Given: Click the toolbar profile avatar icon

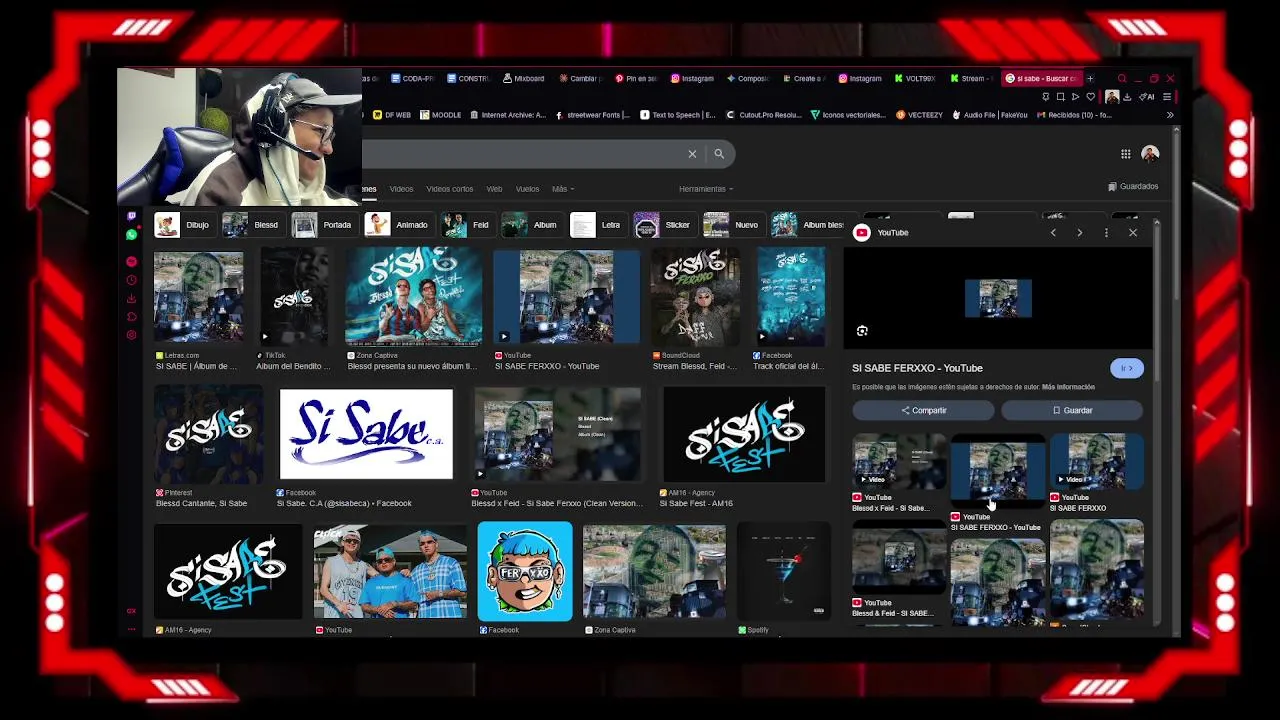Looking at the screenshot, I should coord(1111,97).
